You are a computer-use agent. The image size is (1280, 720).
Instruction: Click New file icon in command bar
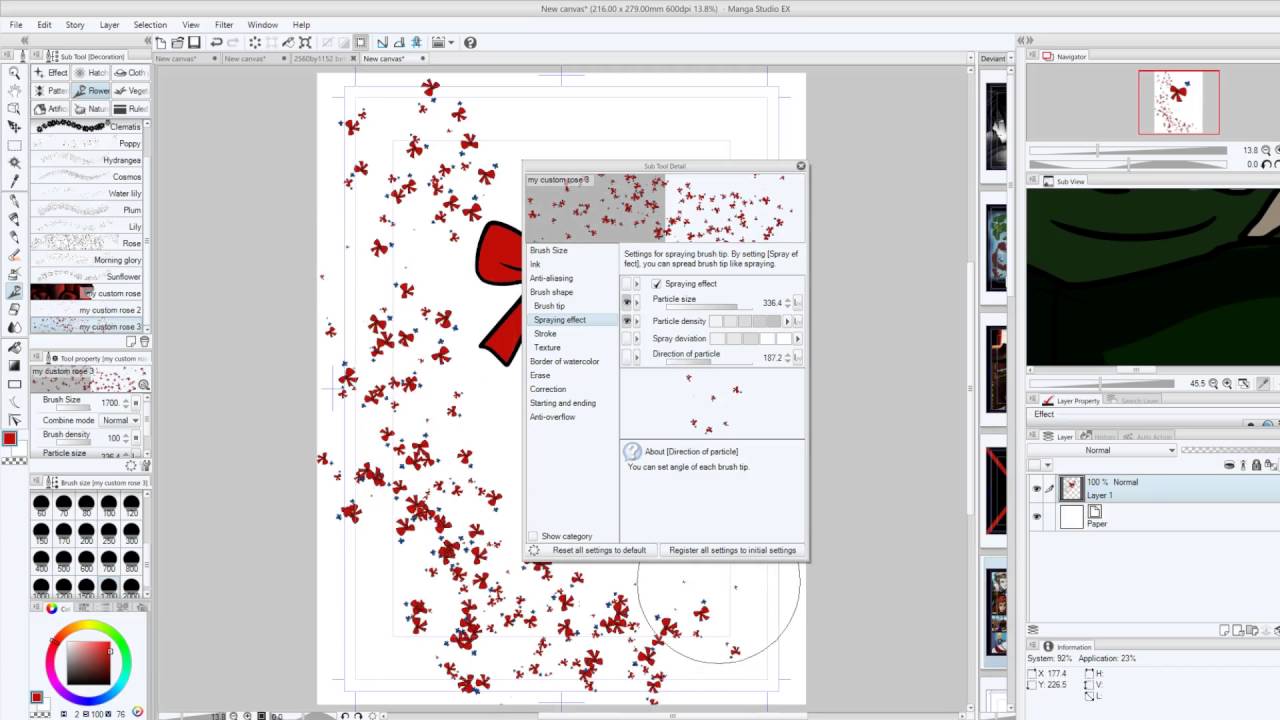(x=160, y=42)
